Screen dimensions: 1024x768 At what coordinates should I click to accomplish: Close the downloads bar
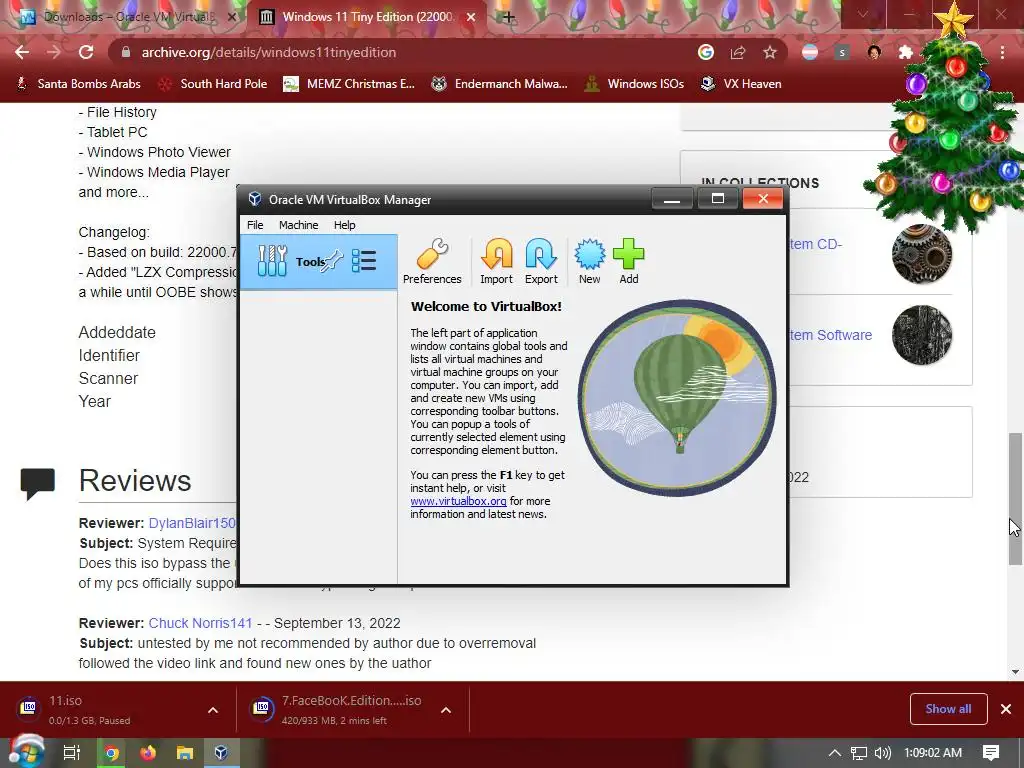click(x=1006, y=709)
